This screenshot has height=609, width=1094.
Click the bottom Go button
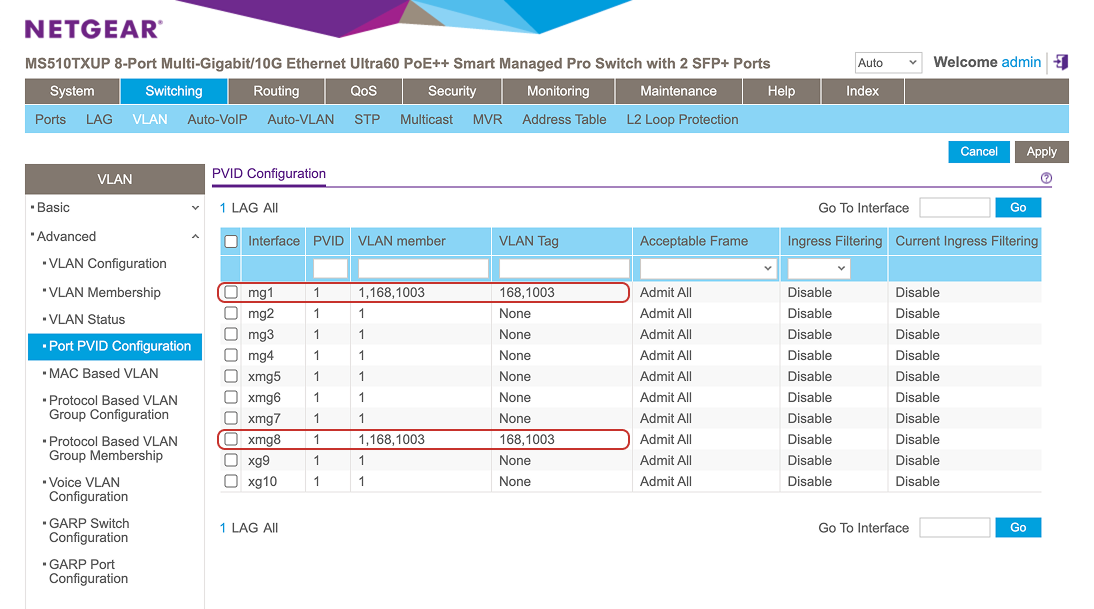(1018, 527)
